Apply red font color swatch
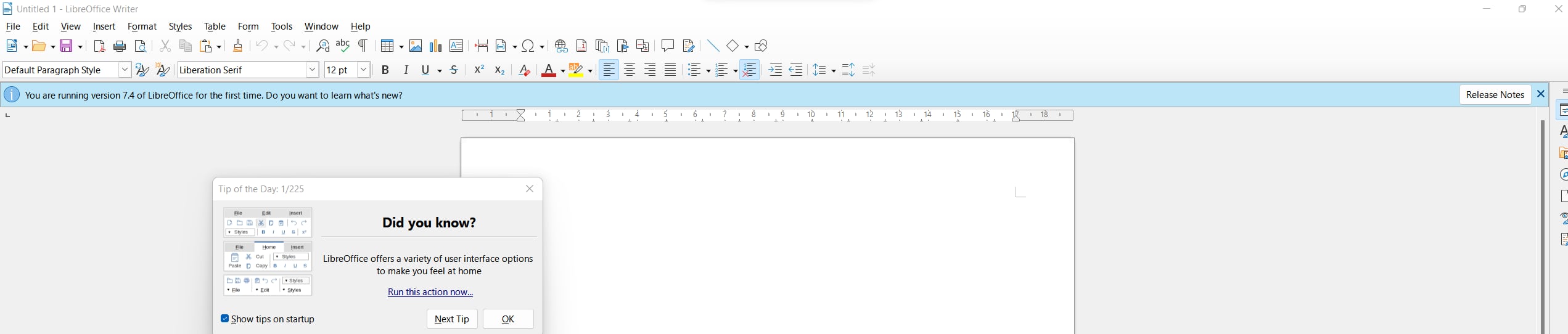Viewport: 1568px width, 334px height. point(549,70)
